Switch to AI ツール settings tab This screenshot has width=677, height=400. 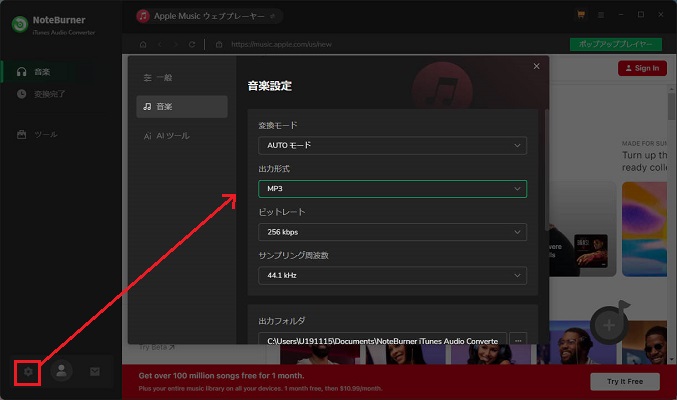[x=182, y=136]
